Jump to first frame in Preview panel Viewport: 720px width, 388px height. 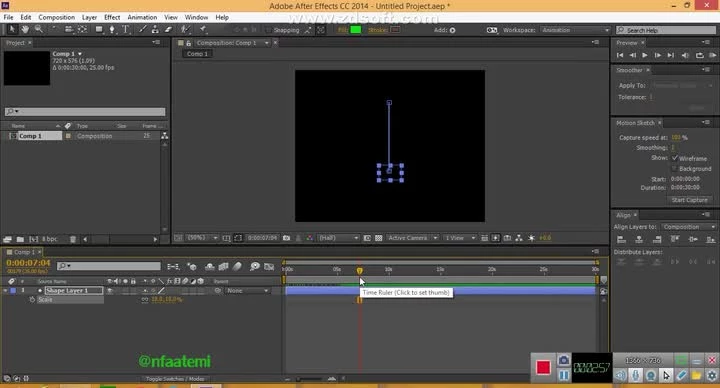click(620, 55)
